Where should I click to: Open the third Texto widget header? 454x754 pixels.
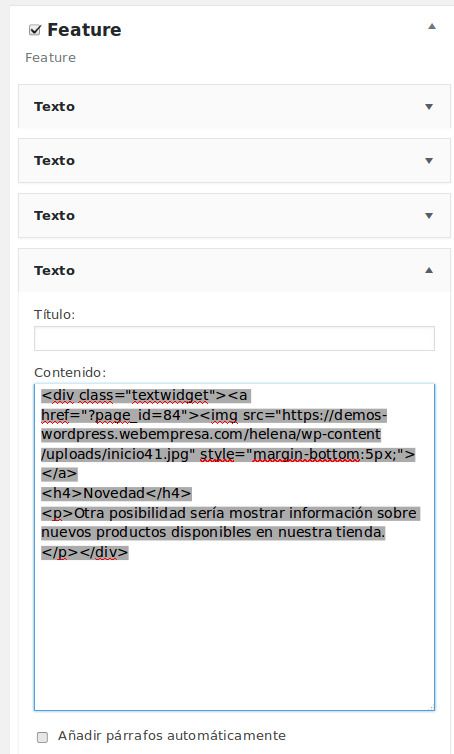tap(234, 215)
